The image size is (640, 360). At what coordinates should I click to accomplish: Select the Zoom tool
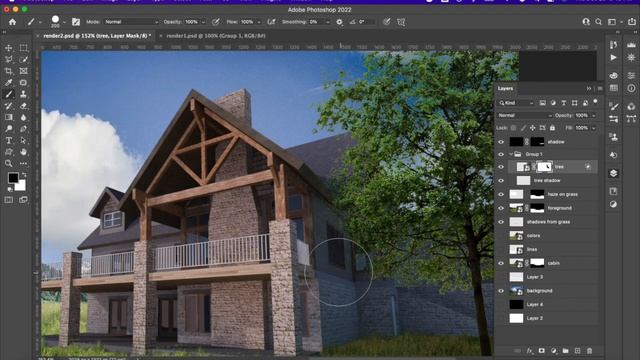tap(9, 163)
